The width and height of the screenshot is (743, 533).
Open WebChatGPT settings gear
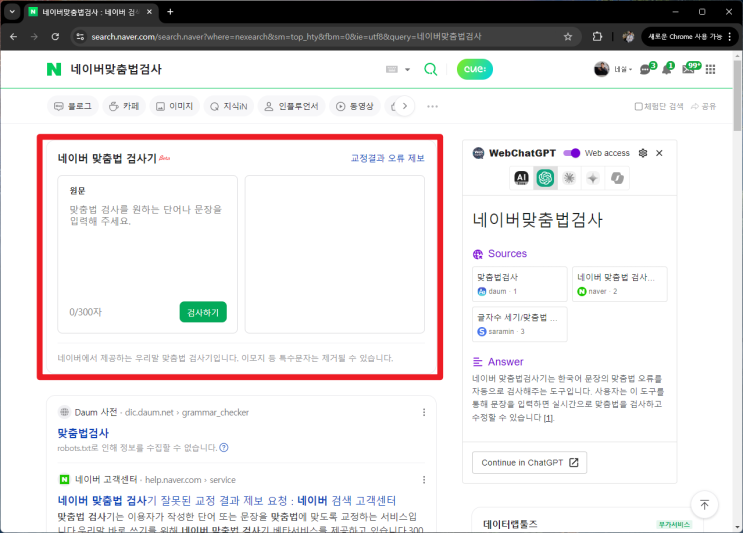coord(643,153)
